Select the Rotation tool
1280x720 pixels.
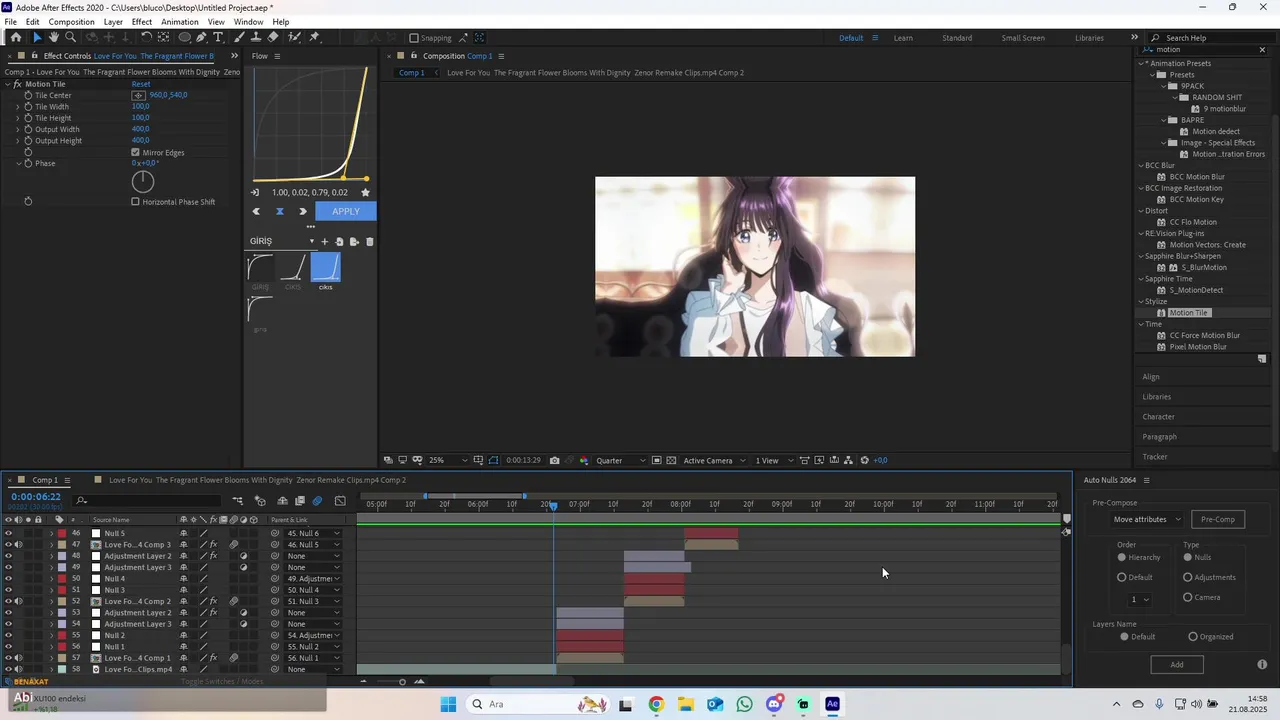(x=146, y=38)
